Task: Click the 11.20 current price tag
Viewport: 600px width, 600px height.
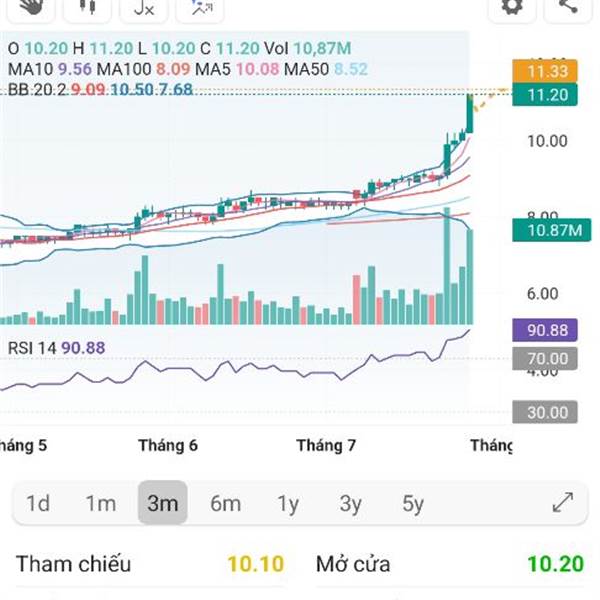Action: 545,95
